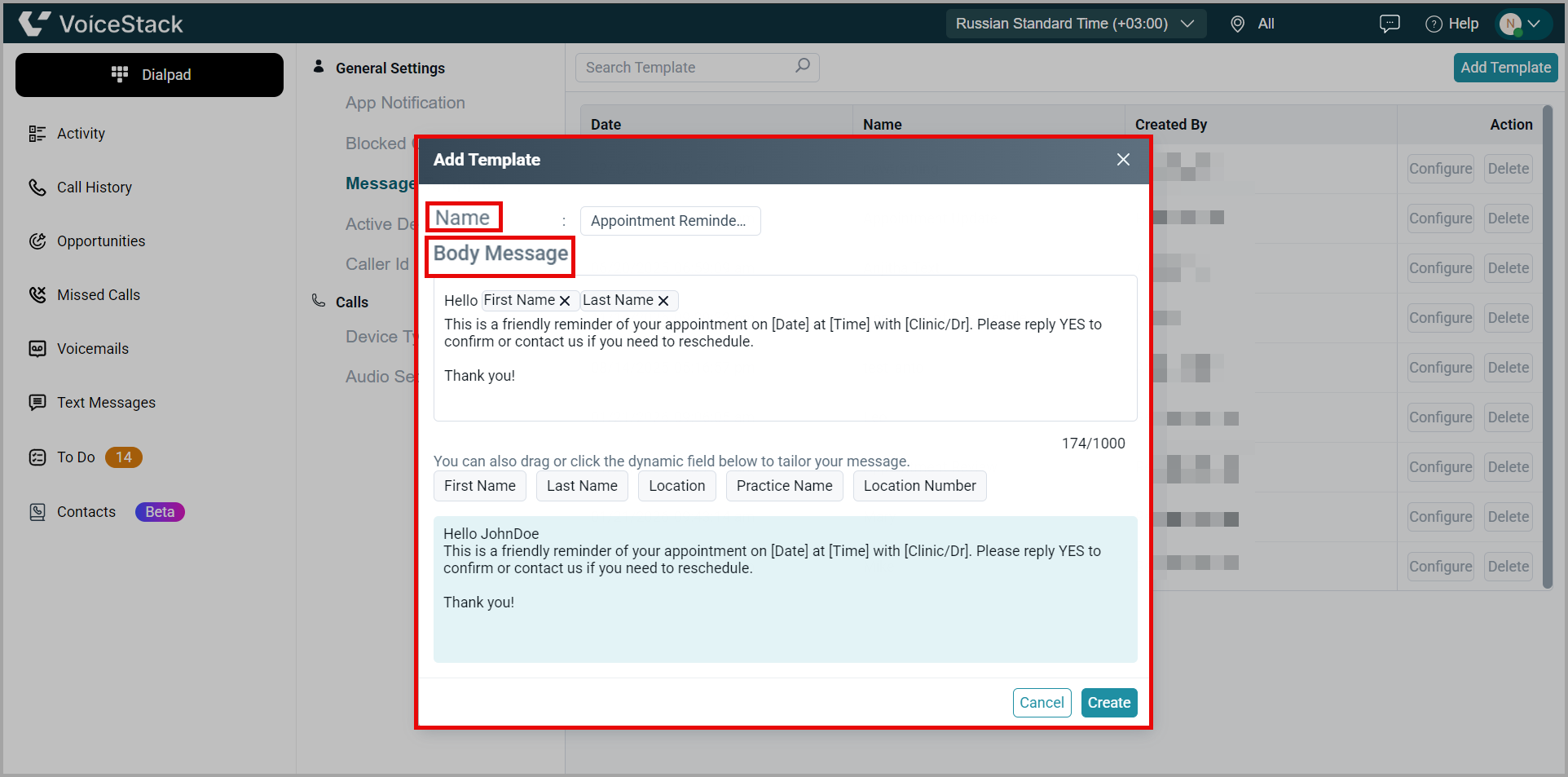This screenshot has height=777, width=1568.
Task: Click the Add Template button
Action: [1505, 68]
